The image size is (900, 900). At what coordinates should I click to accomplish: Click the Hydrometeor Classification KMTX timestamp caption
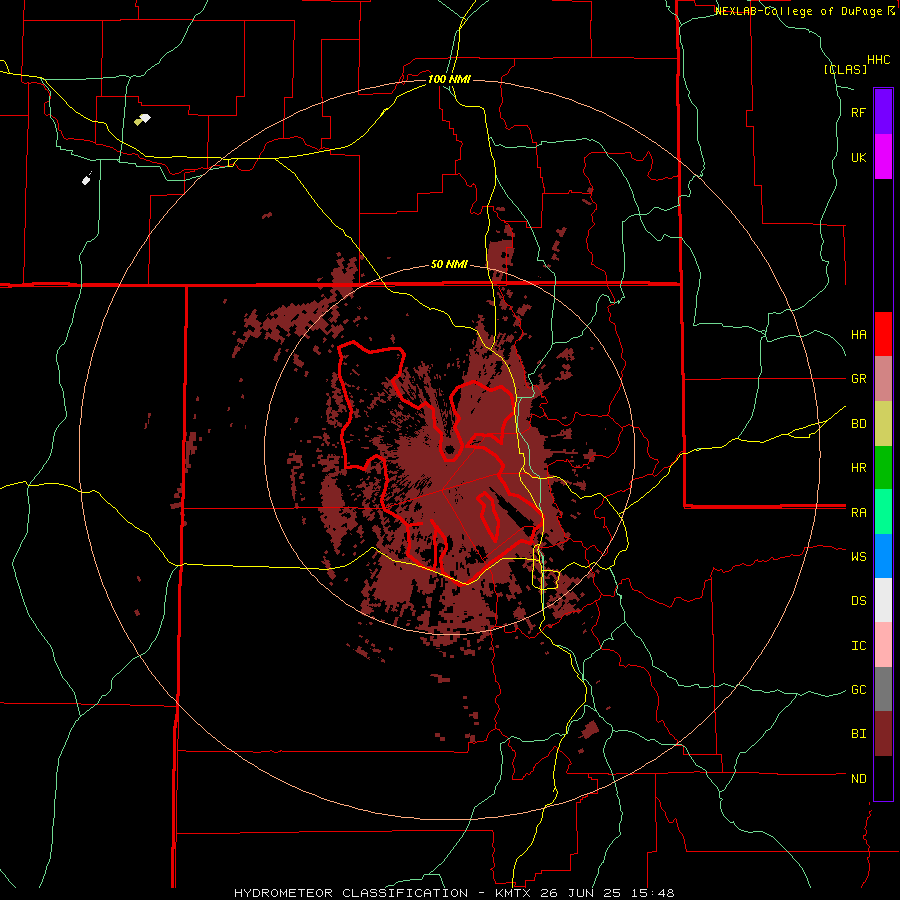454,893
